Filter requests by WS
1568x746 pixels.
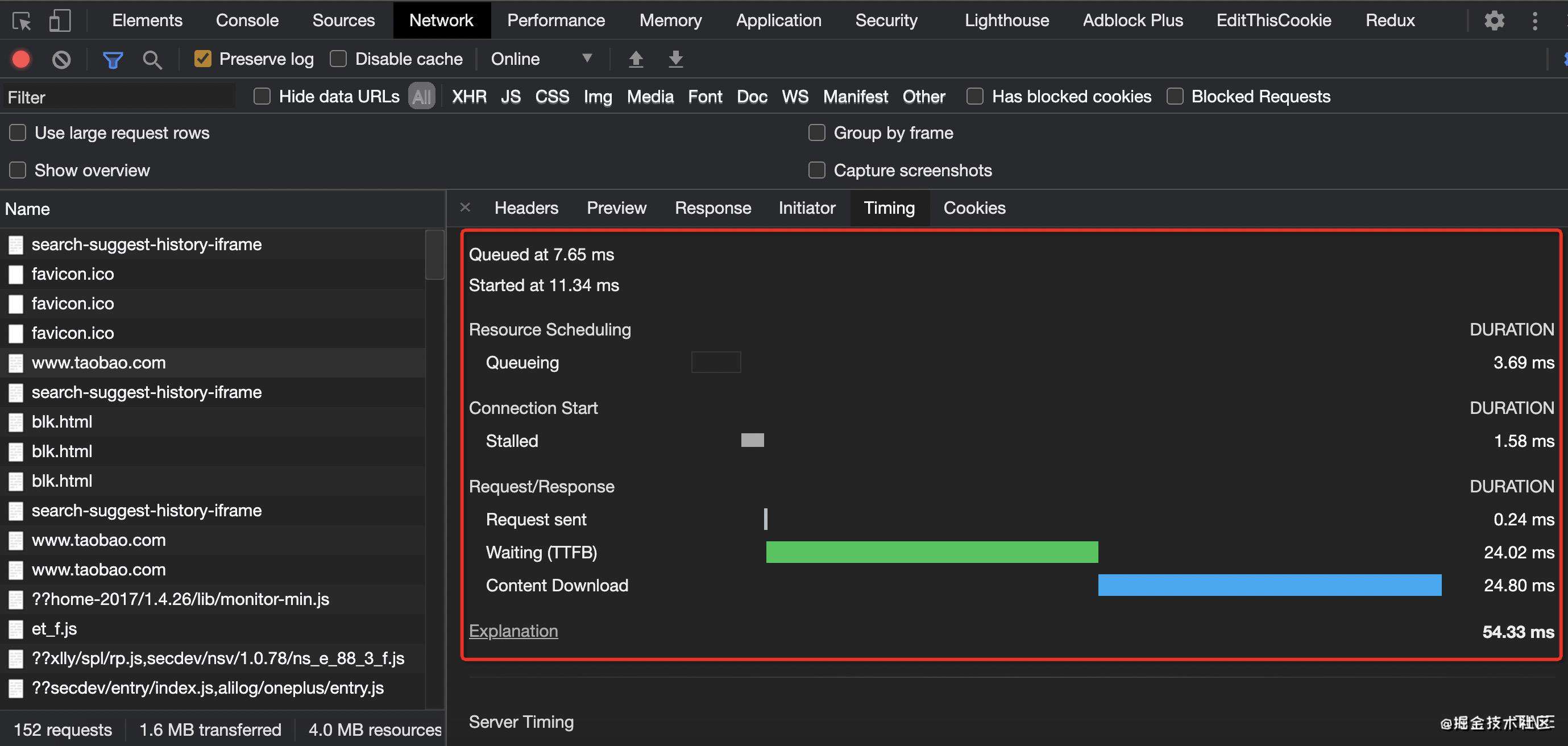pyautogui.click(x=795, y=96)
